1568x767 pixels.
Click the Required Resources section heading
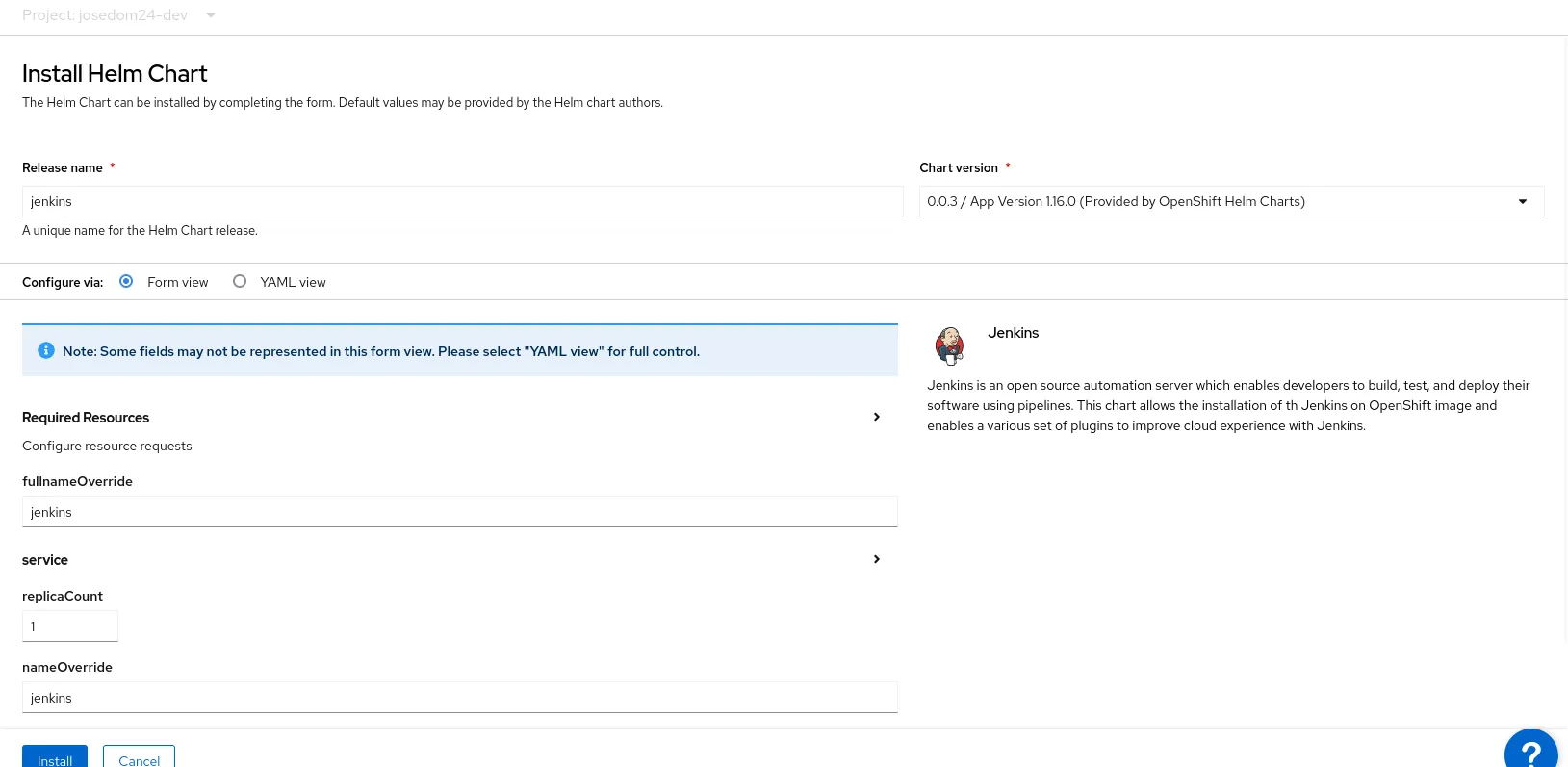tap(86, 418)
